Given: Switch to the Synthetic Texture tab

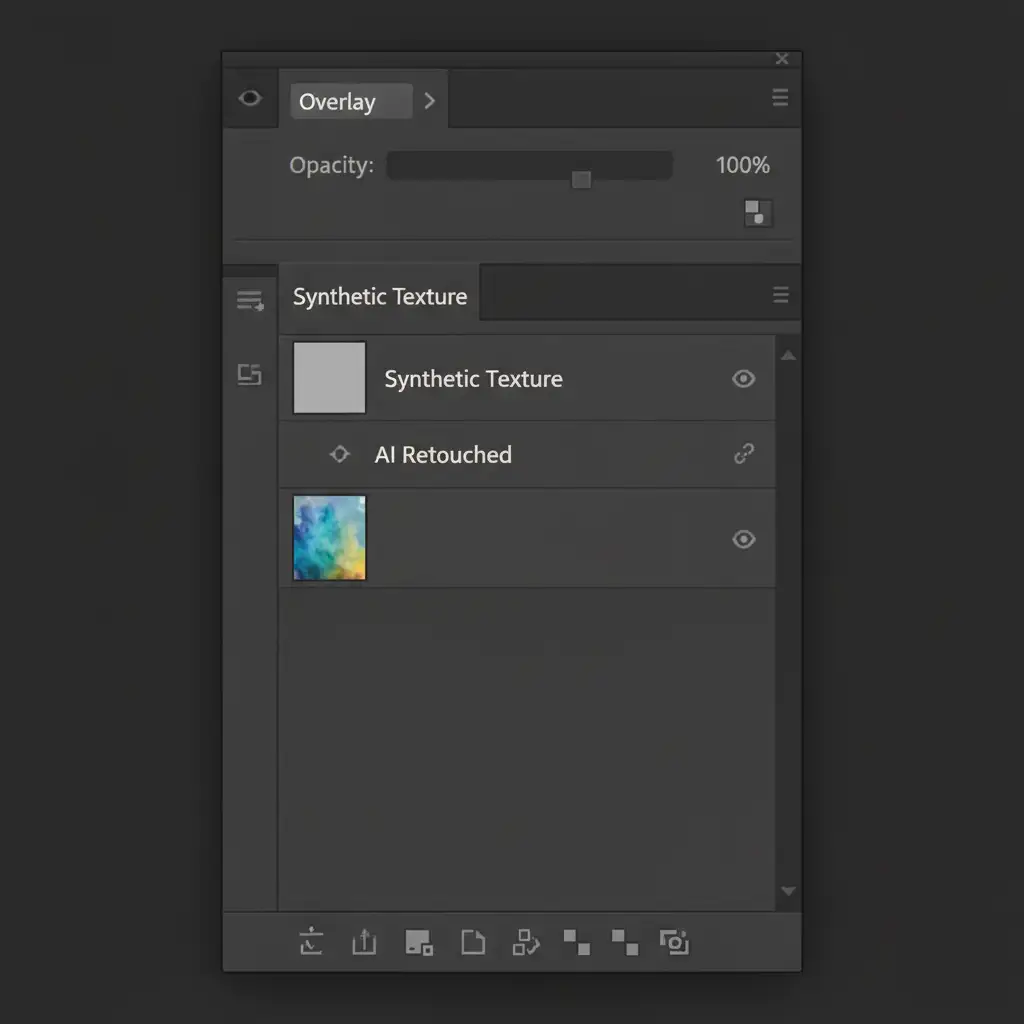Looking at the screenshot, I should [x=380, y=297].
